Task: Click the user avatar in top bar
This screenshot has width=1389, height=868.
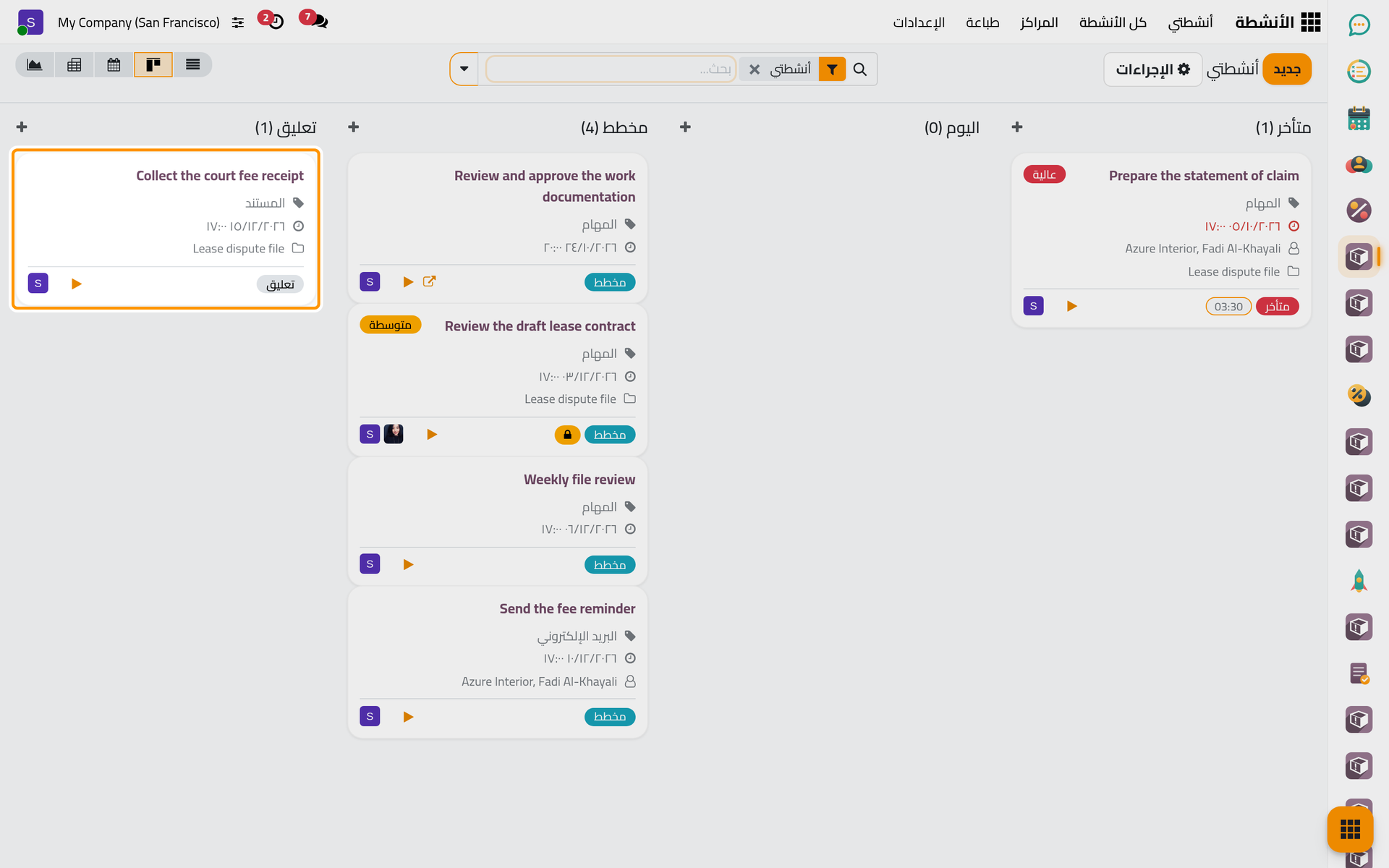Action: coord(30,22)
